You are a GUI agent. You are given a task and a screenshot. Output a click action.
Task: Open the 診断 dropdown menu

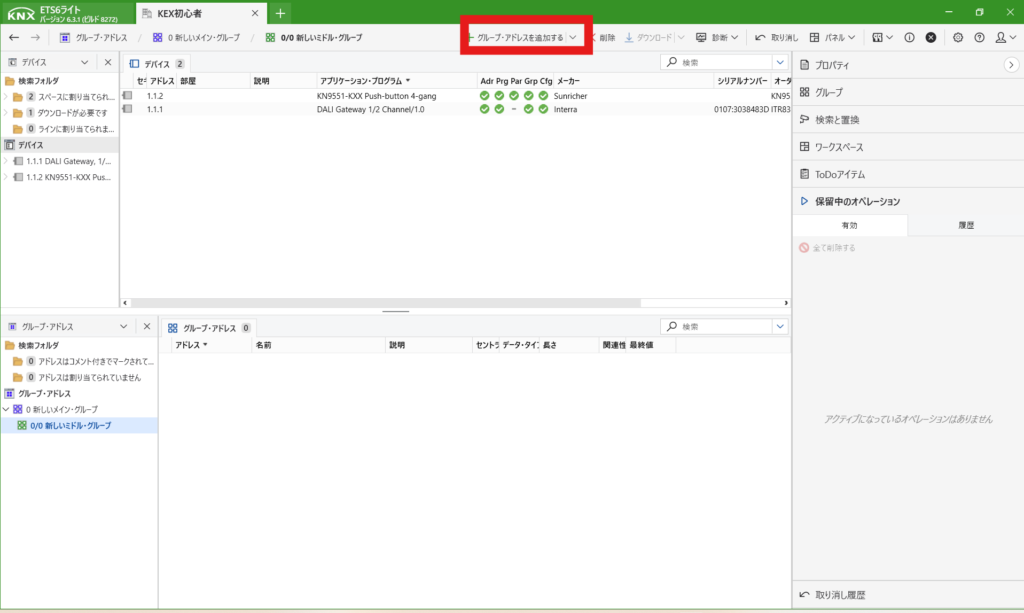[717, 37]
